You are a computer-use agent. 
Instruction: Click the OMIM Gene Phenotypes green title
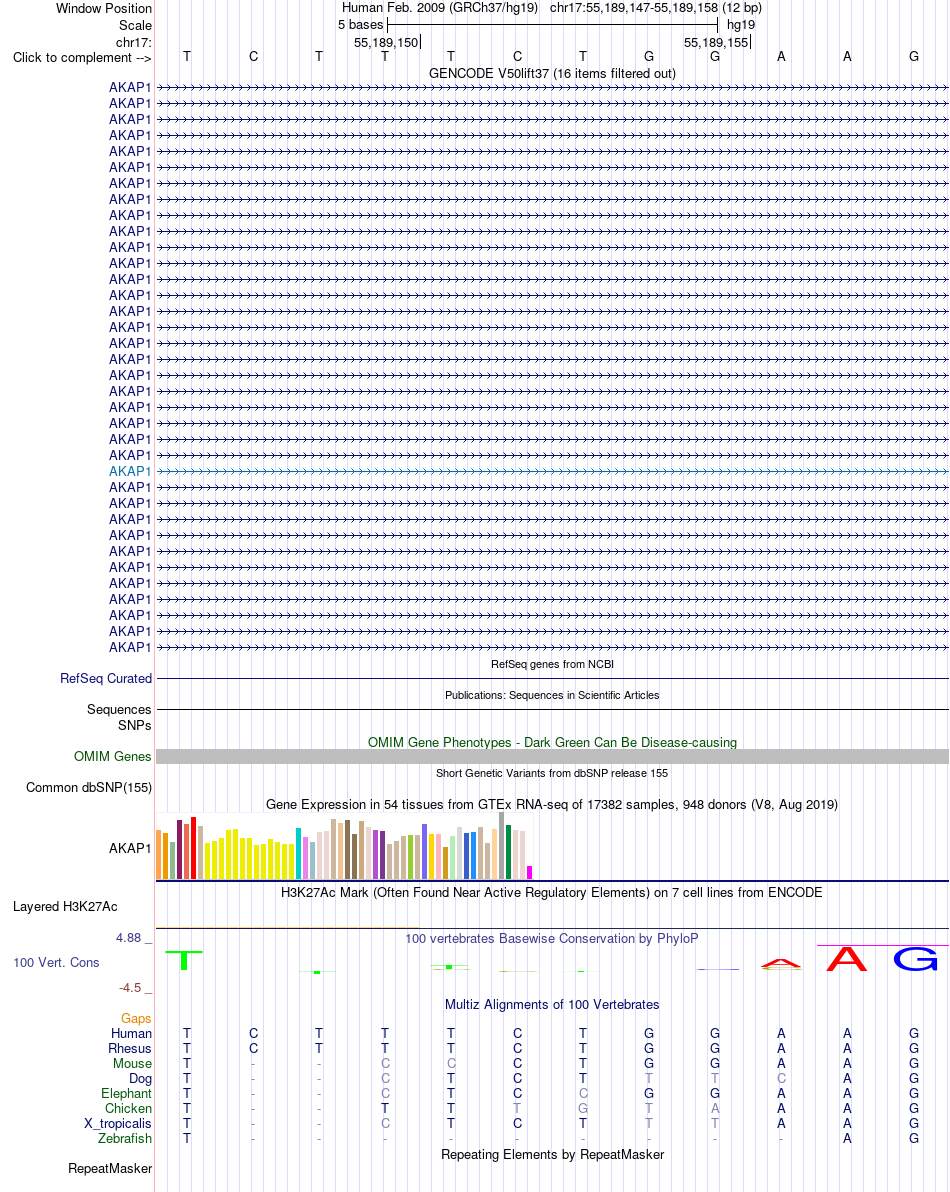tap(553, 742)
